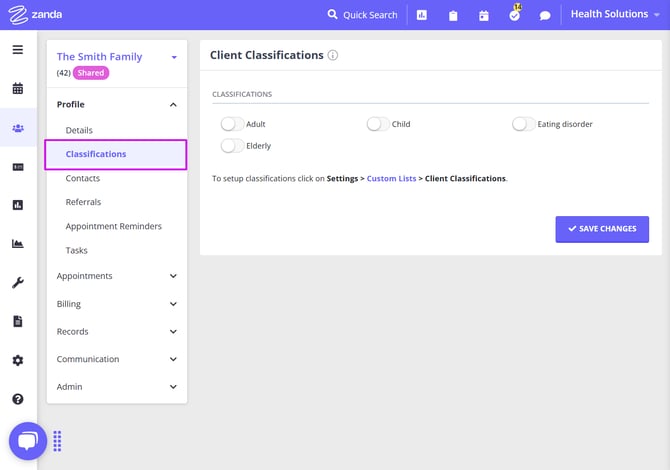670x470 pixels.
Task: Open the Health Solutions account dropdown
Action: [x=615, y=14]
